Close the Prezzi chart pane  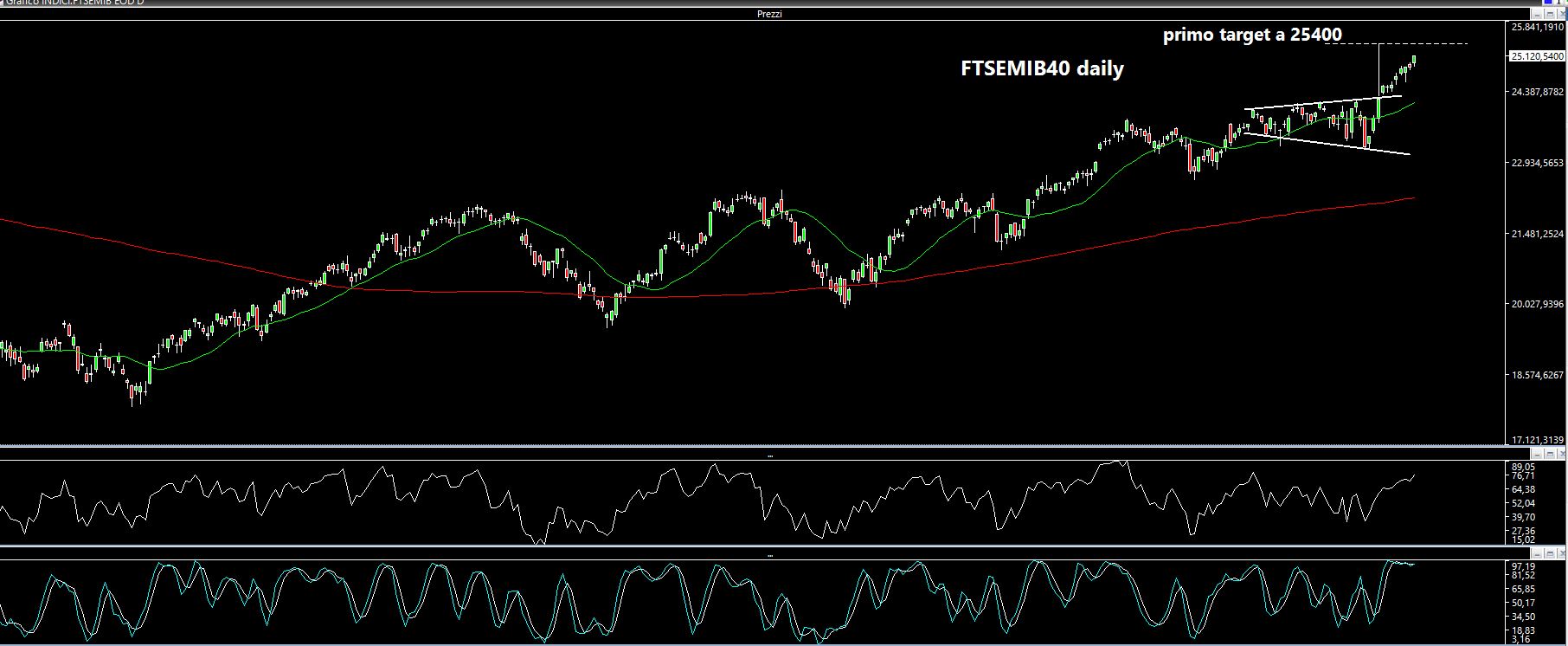point(1561,14)
